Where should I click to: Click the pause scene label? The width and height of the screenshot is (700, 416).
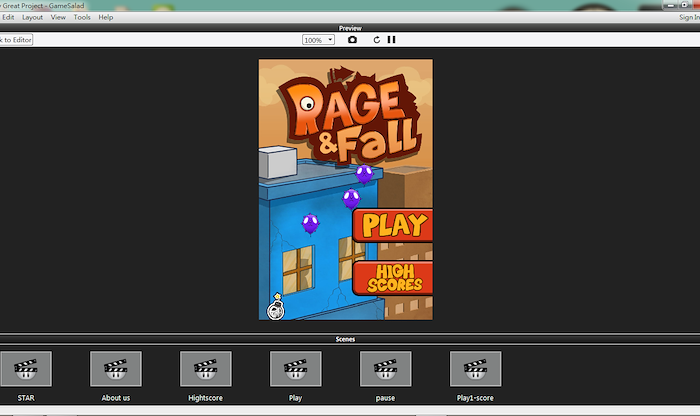[385, 398]
